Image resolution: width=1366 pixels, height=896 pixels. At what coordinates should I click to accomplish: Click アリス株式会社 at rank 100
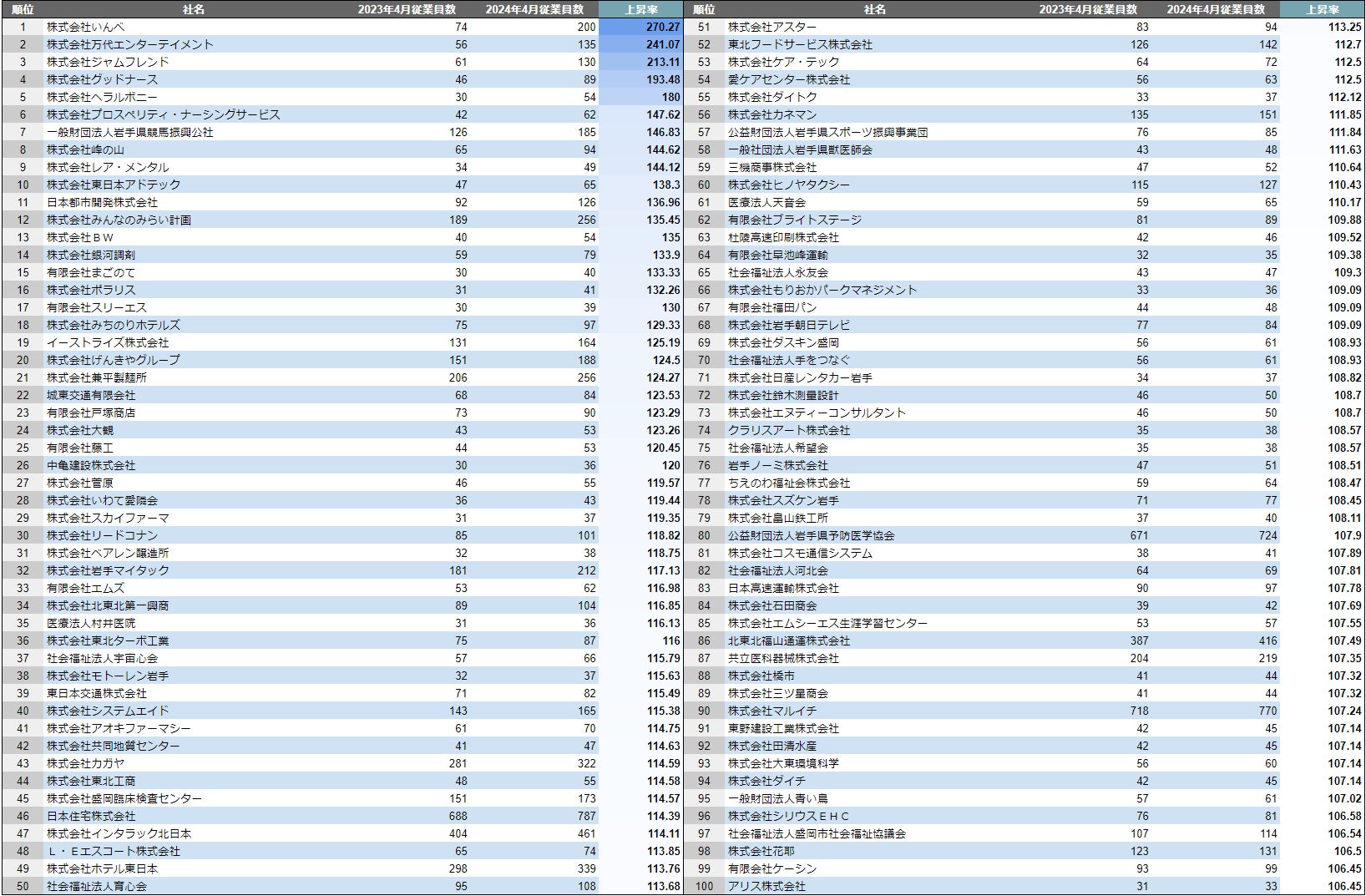[x=766, y=886]
